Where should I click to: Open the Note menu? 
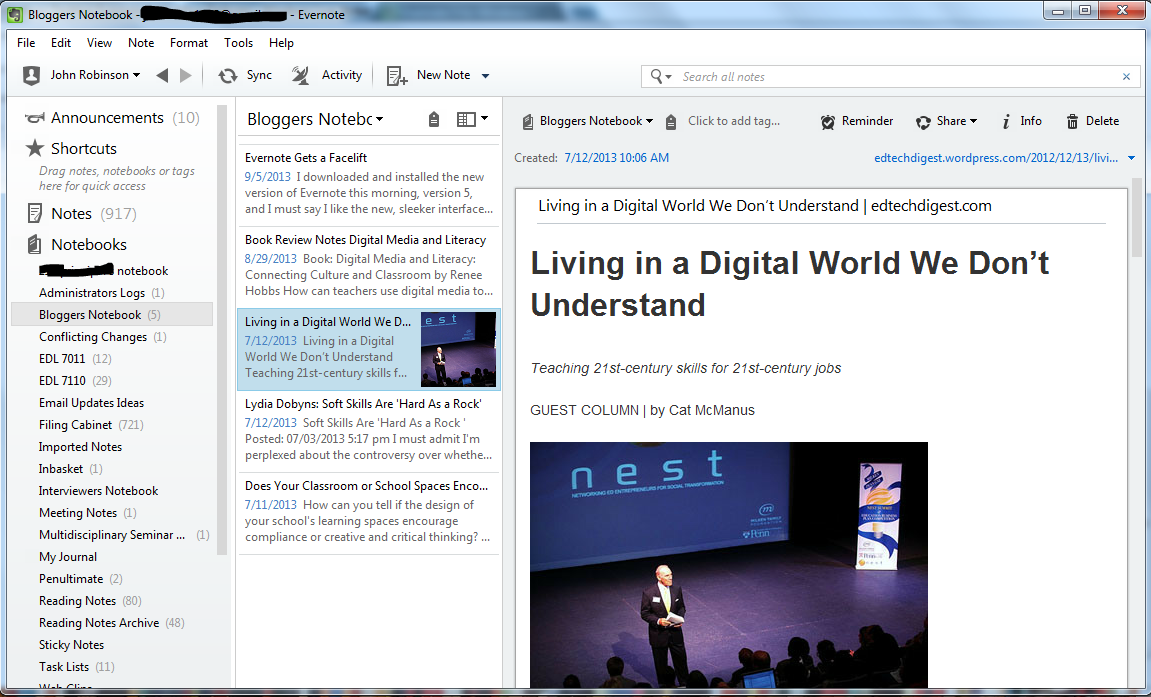click(x=141, y=43)
